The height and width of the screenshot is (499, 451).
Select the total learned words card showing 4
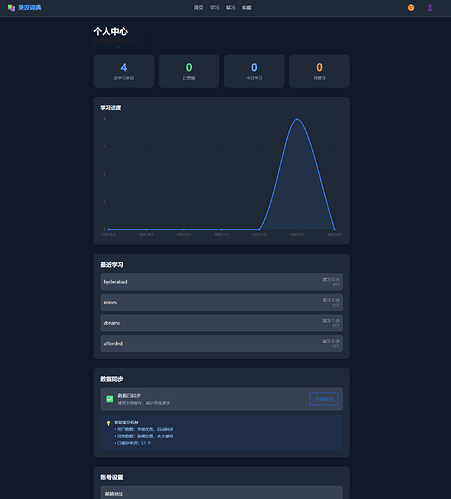[x=124, y=71]
